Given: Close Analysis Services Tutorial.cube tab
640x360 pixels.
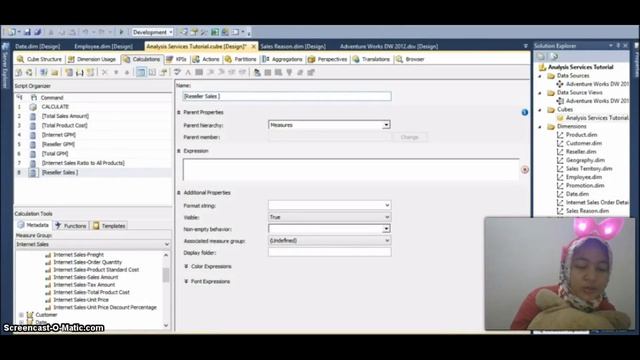Looking at the screenshot, I should pyautogui.click(x=253, y=47).
